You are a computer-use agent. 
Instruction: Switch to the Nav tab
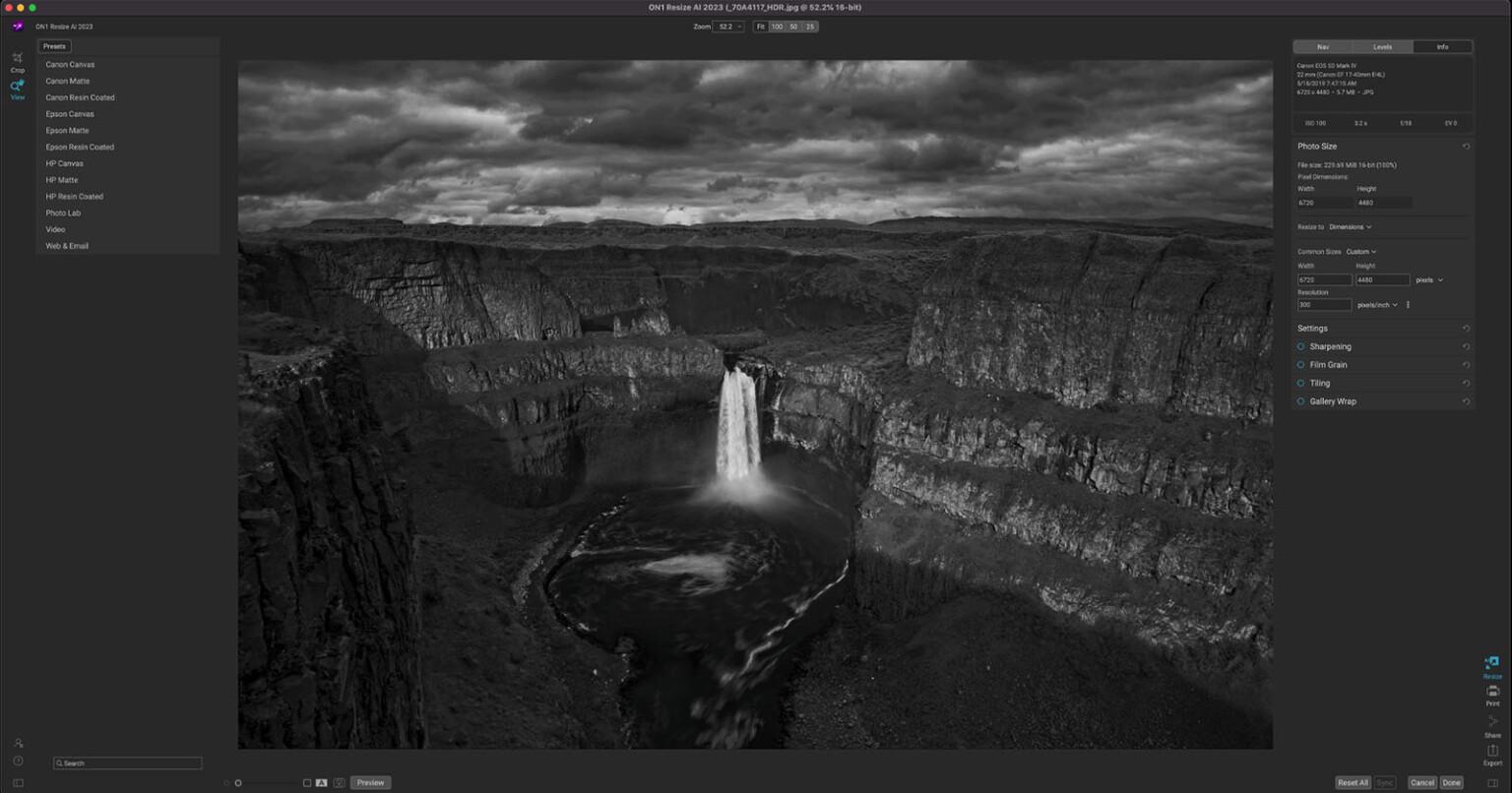(1322, 46)
